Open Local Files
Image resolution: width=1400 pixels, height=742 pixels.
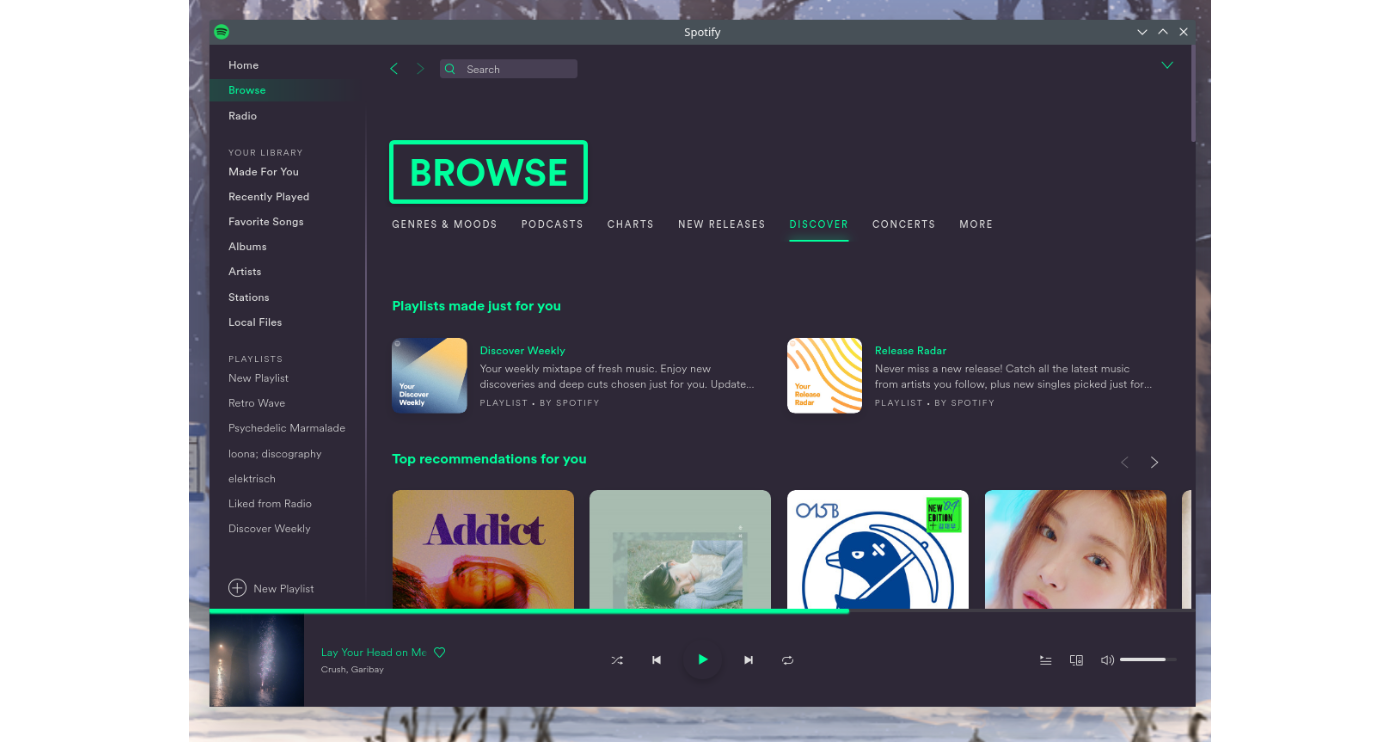point(255,322)
